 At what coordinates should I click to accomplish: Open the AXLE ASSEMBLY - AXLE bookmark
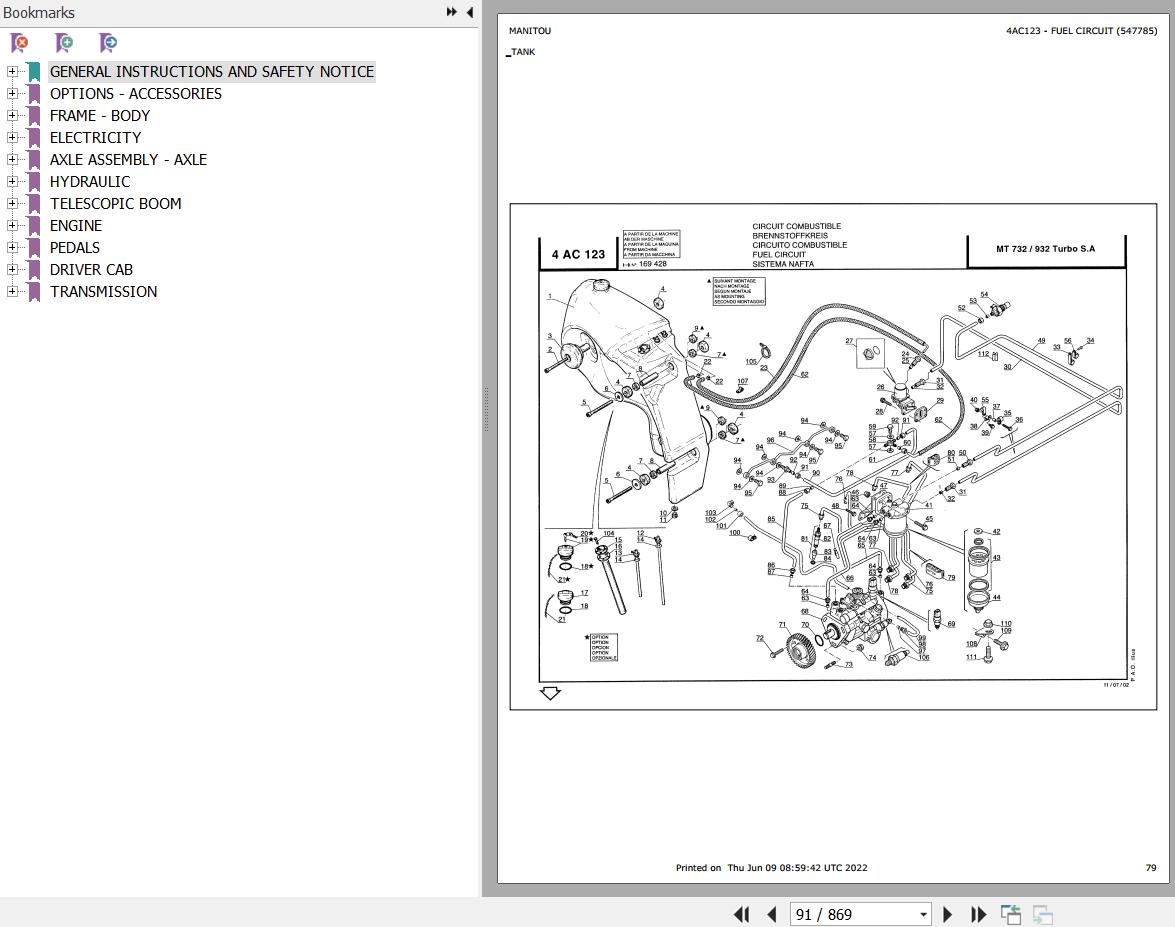(128, 160)
